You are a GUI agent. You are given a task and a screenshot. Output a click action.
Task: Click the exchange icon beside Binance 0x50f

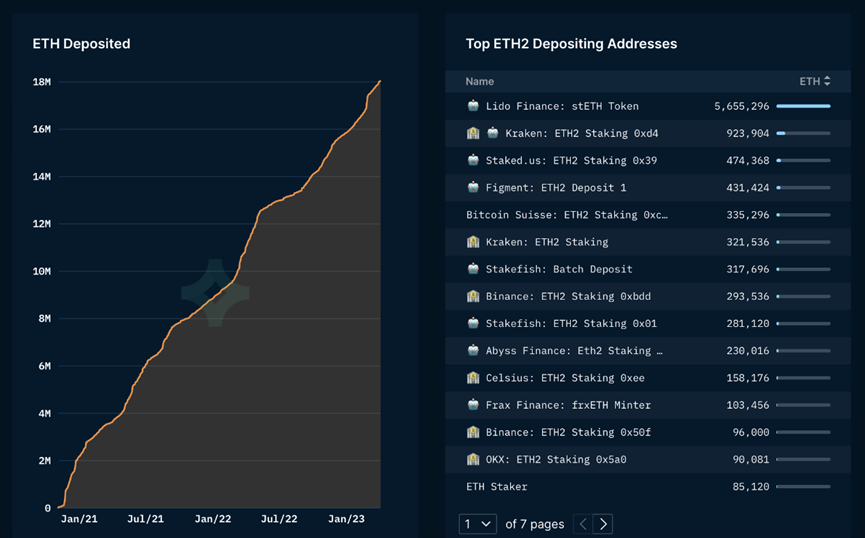coord(473,432)
